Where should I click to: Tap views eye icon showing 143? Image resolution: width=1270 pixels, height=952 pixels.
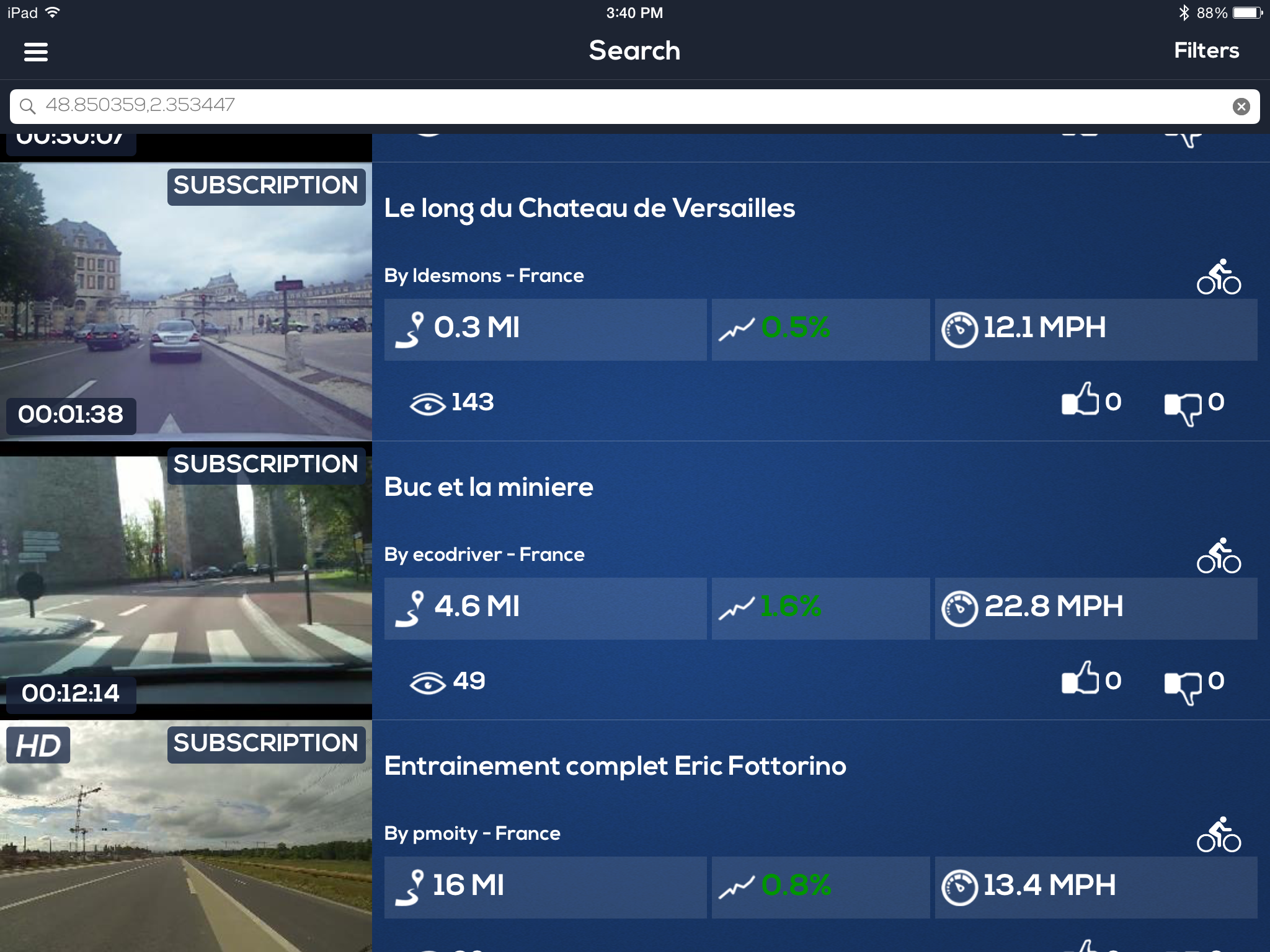click(x=427, y=405)
